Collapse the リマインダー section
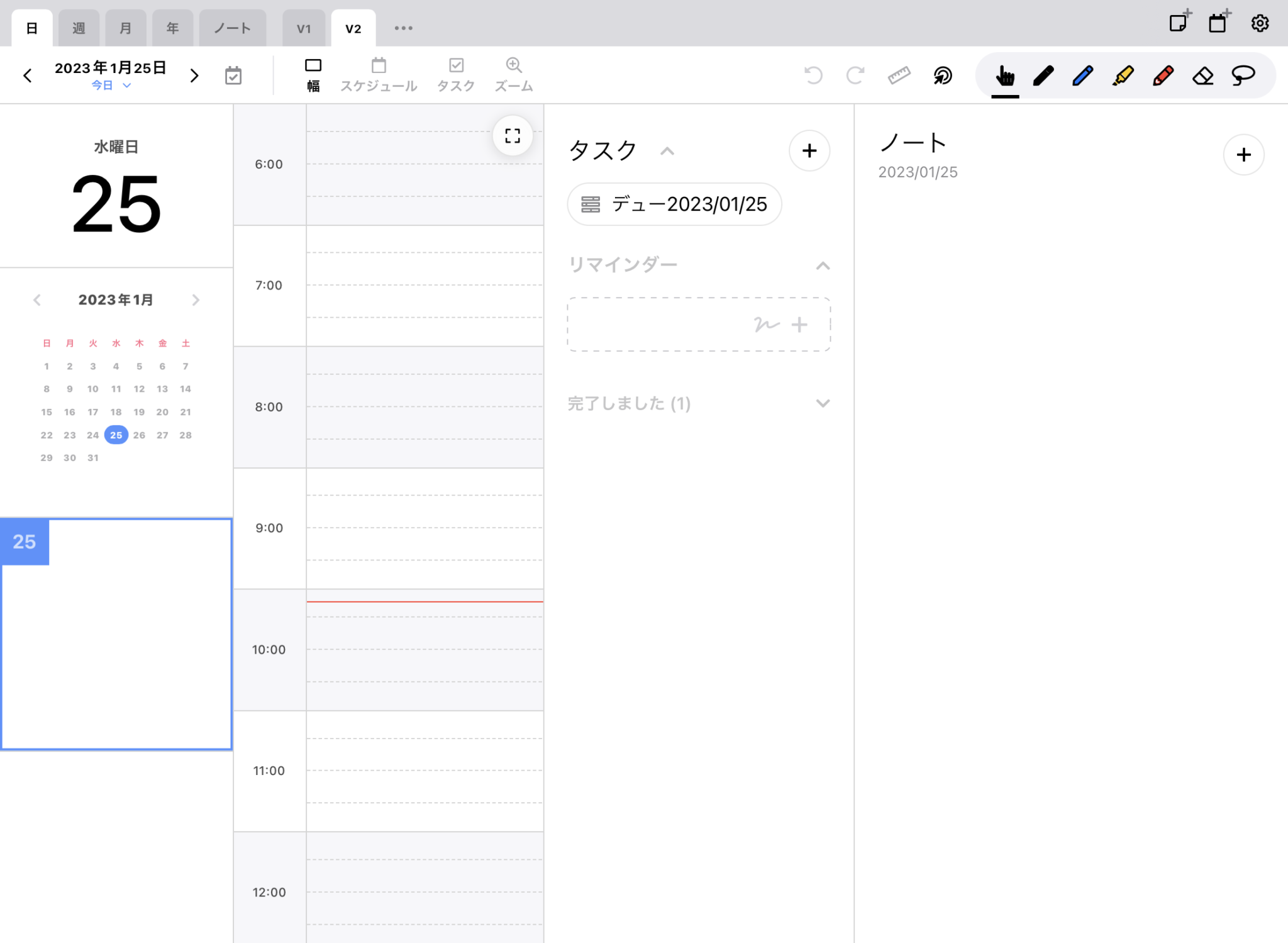The height and width of the screenshot is (943, 1288). [823, 265]
